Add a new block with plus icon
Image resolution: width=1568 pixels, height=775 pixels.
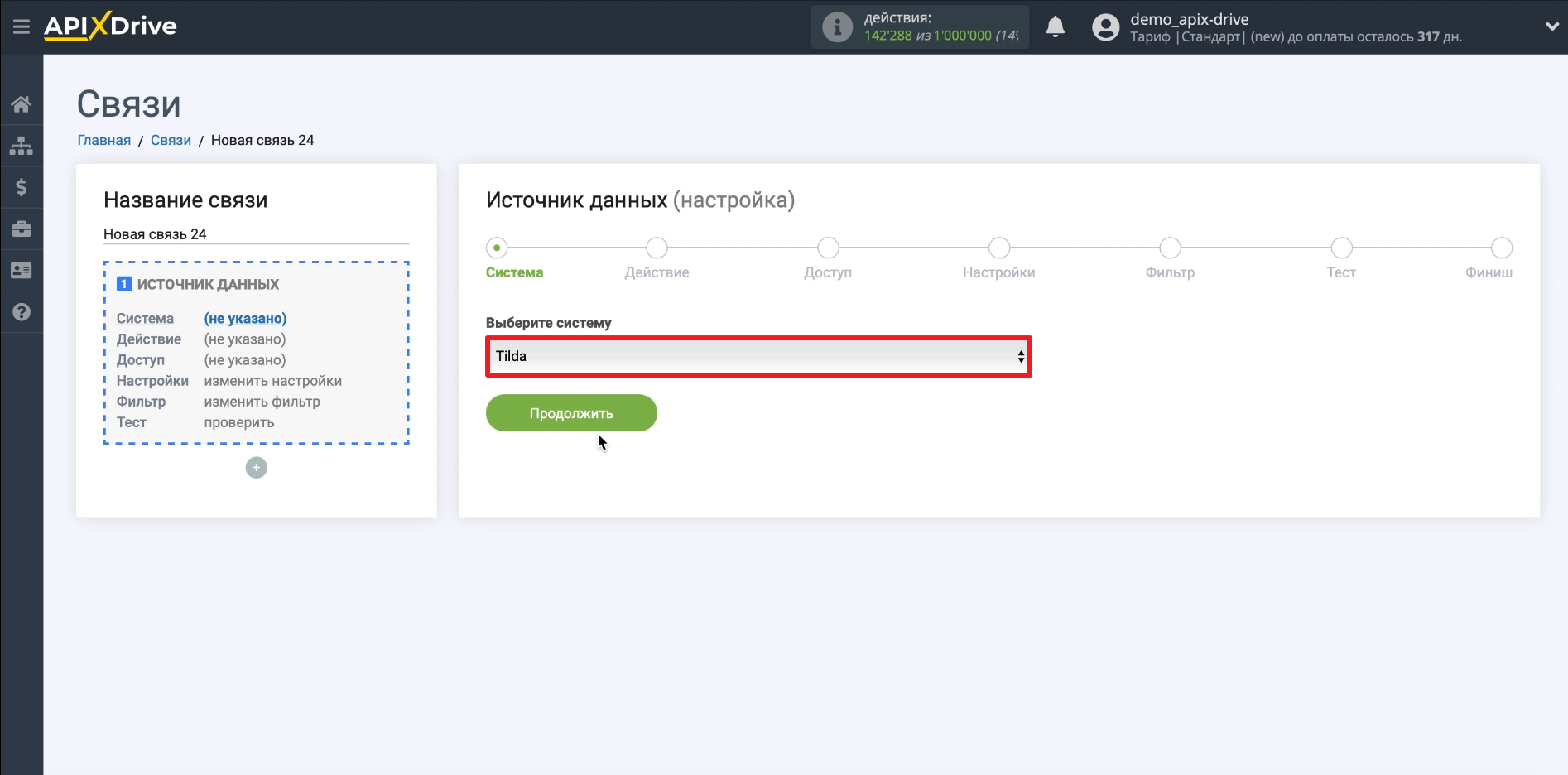[257, 468]
